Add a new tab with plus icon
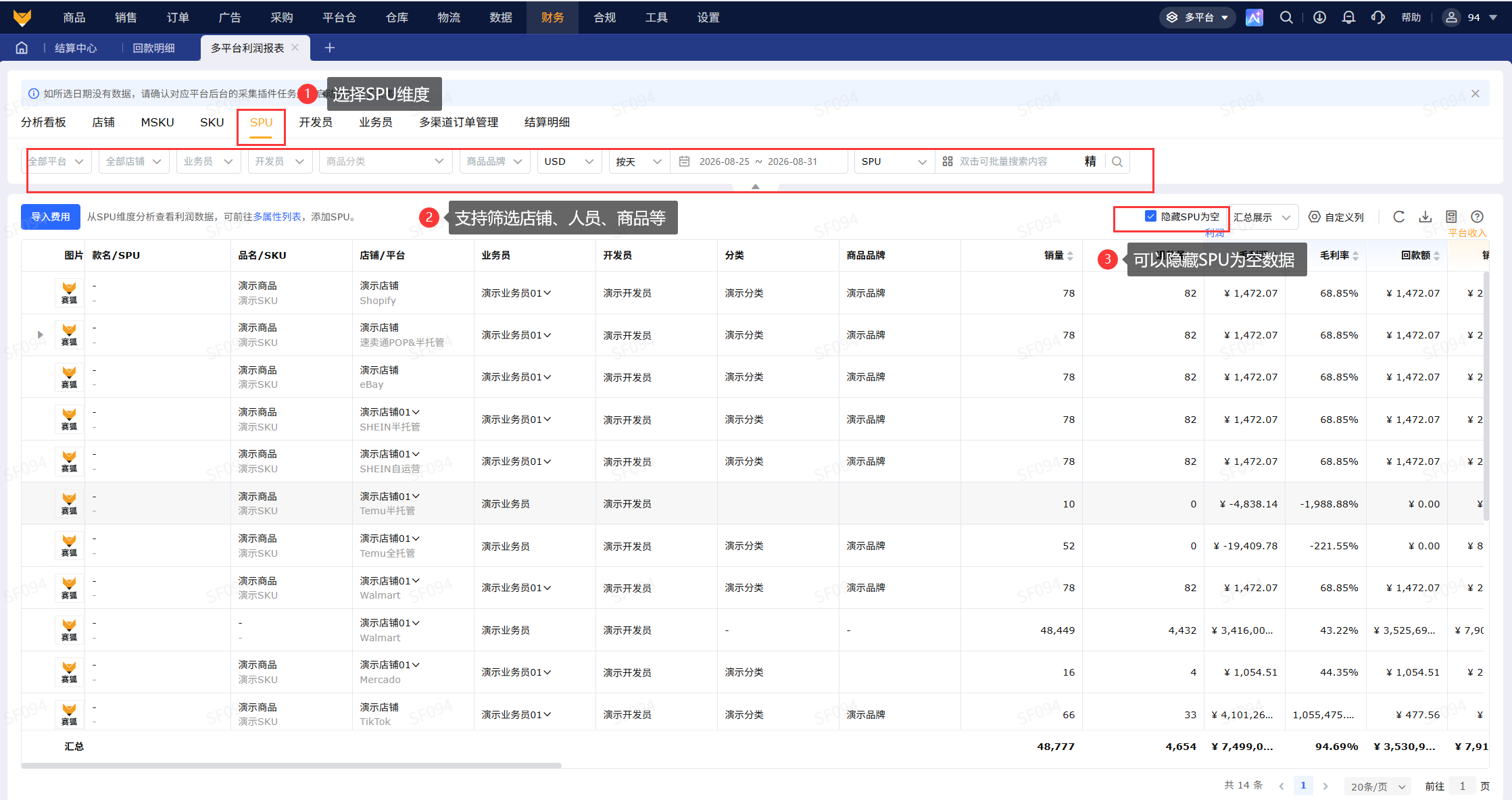1512x800 pixels. pyautogui.click(x=330, y=48)
